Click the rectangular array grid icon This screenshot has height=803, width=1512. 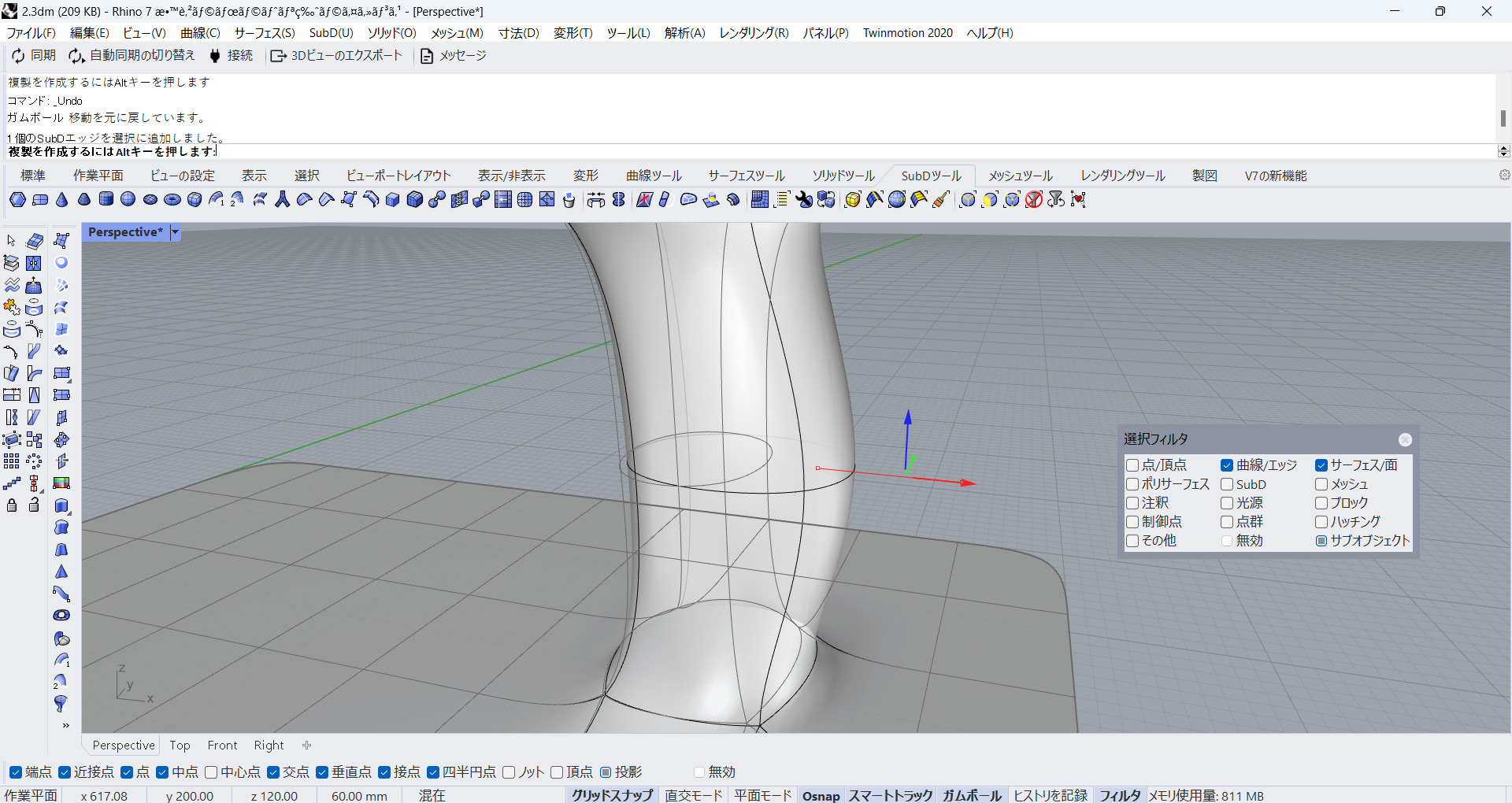click(x=12, y=461)
